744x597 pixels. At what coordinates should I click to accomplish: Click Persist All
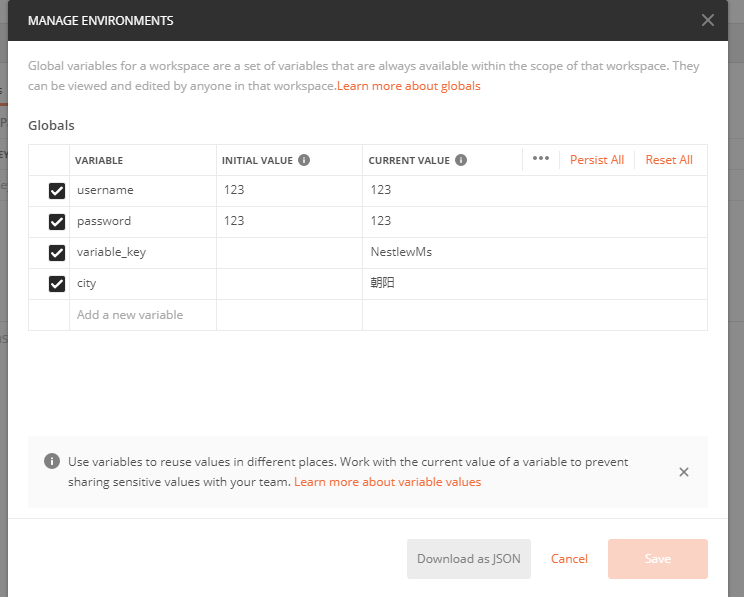pyautogui.click(x=597, y=160)
